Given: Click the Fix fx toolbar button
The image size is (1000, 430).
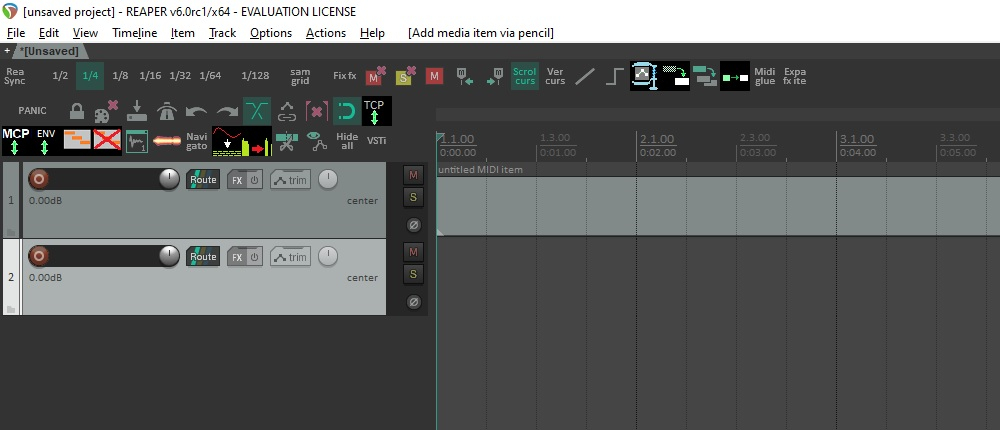Looking at the screenshot, I should pos(344,76).
